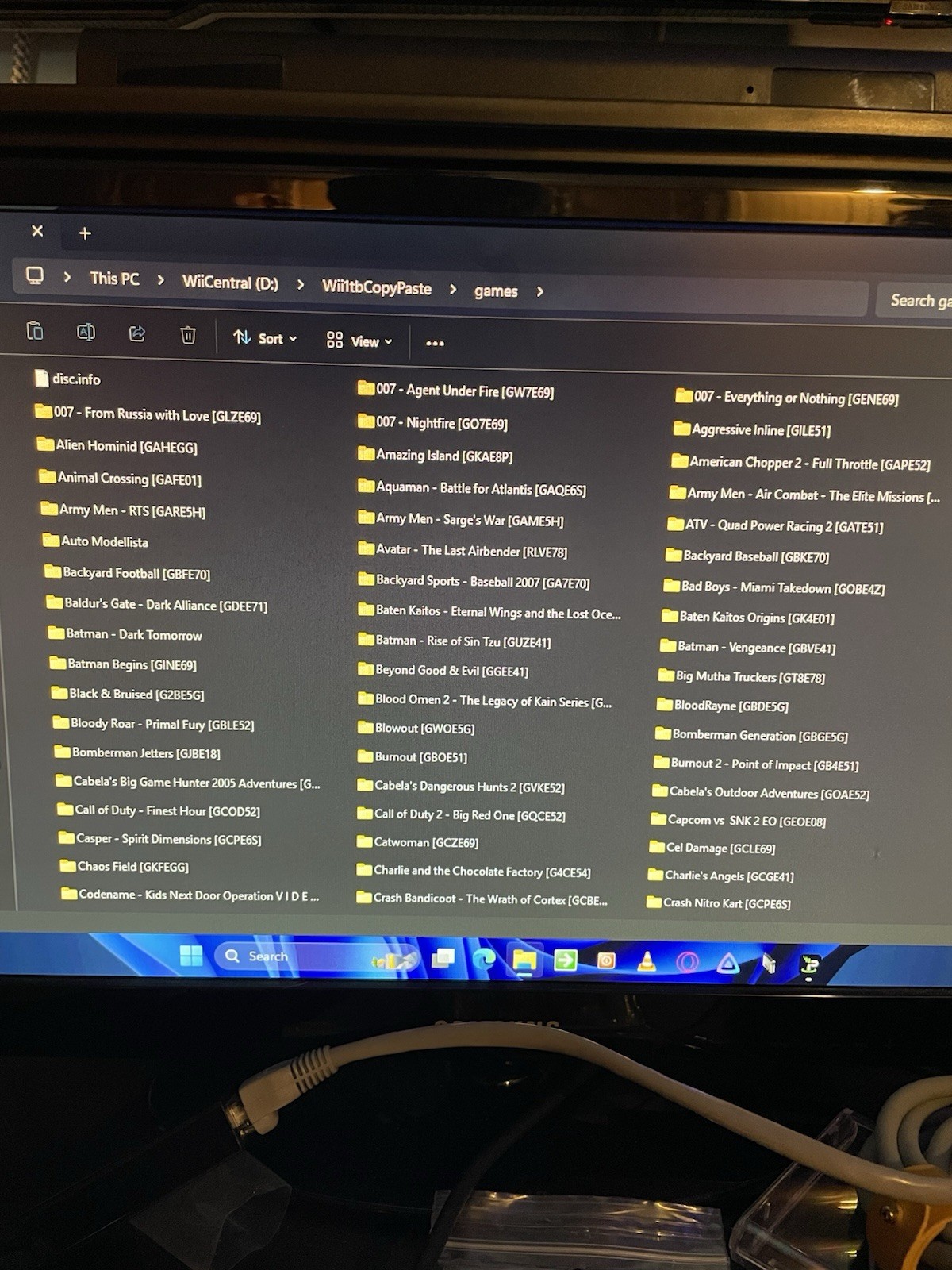The height and width of the screenshot is (1270, 952).
Task: Select the Burnout [GBOE51] folder
Action: pyautogui.click(x=412, y=756)
